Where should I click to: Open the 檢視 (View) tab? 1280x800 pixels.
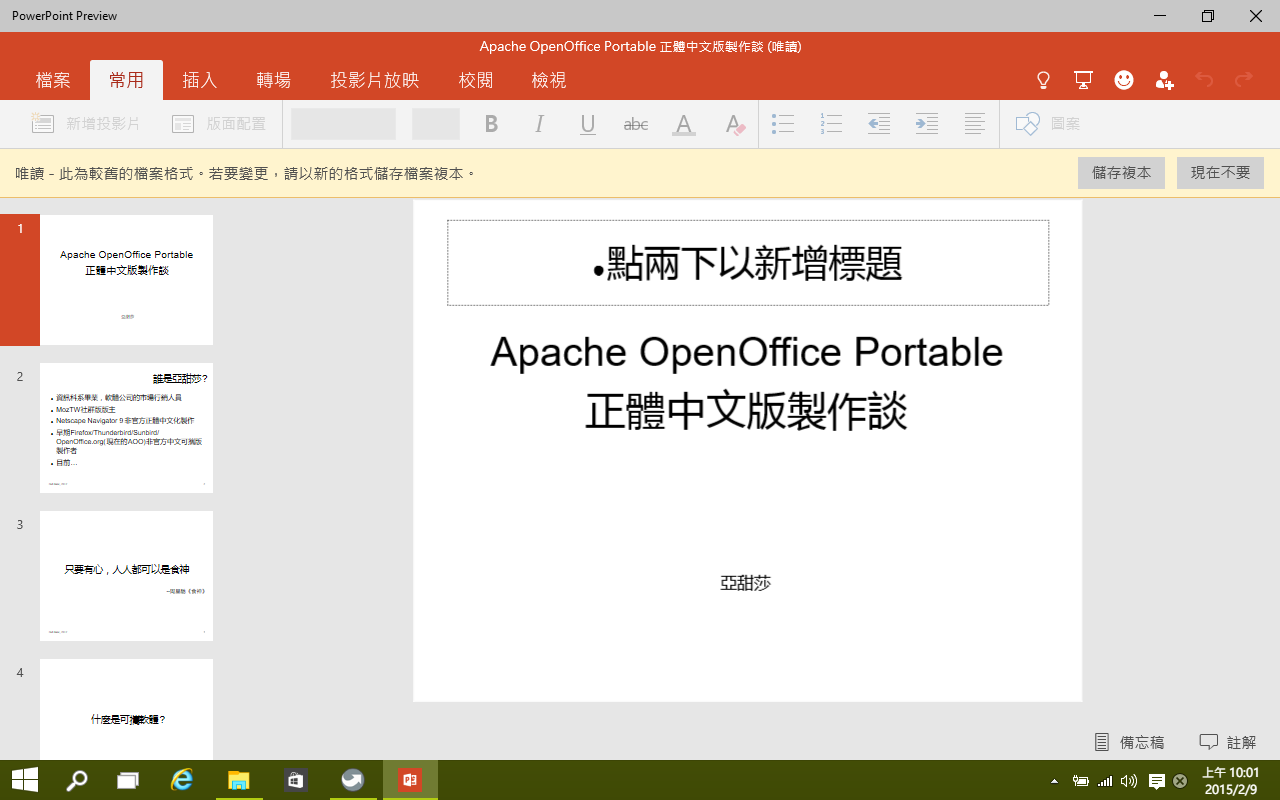[x=549, y=80]
